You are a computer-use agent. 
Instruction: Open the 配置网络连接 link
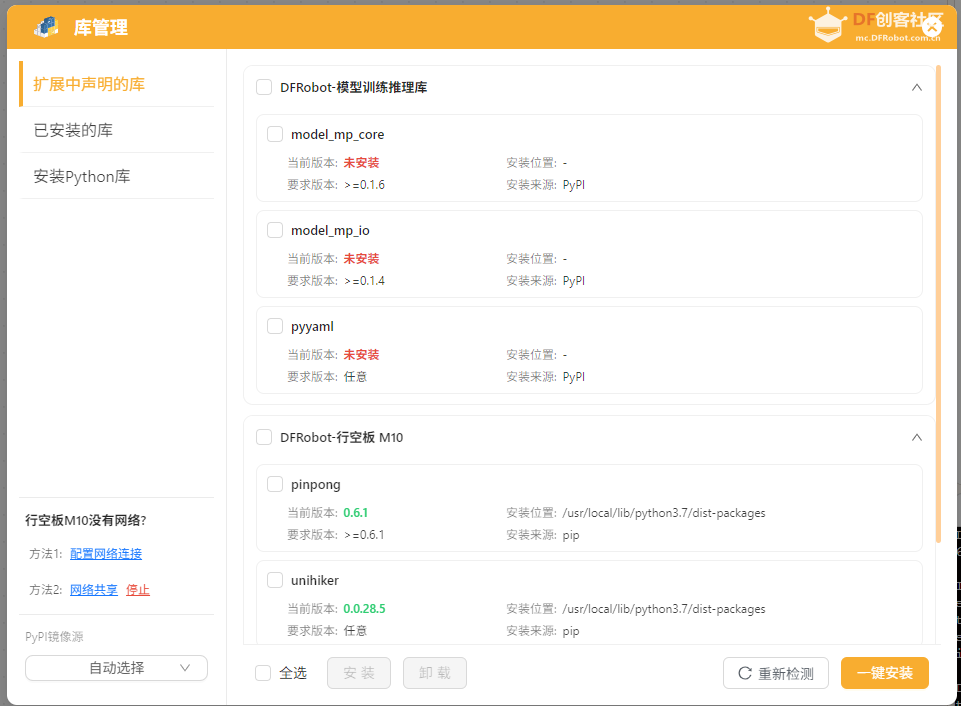coord(106,553)
